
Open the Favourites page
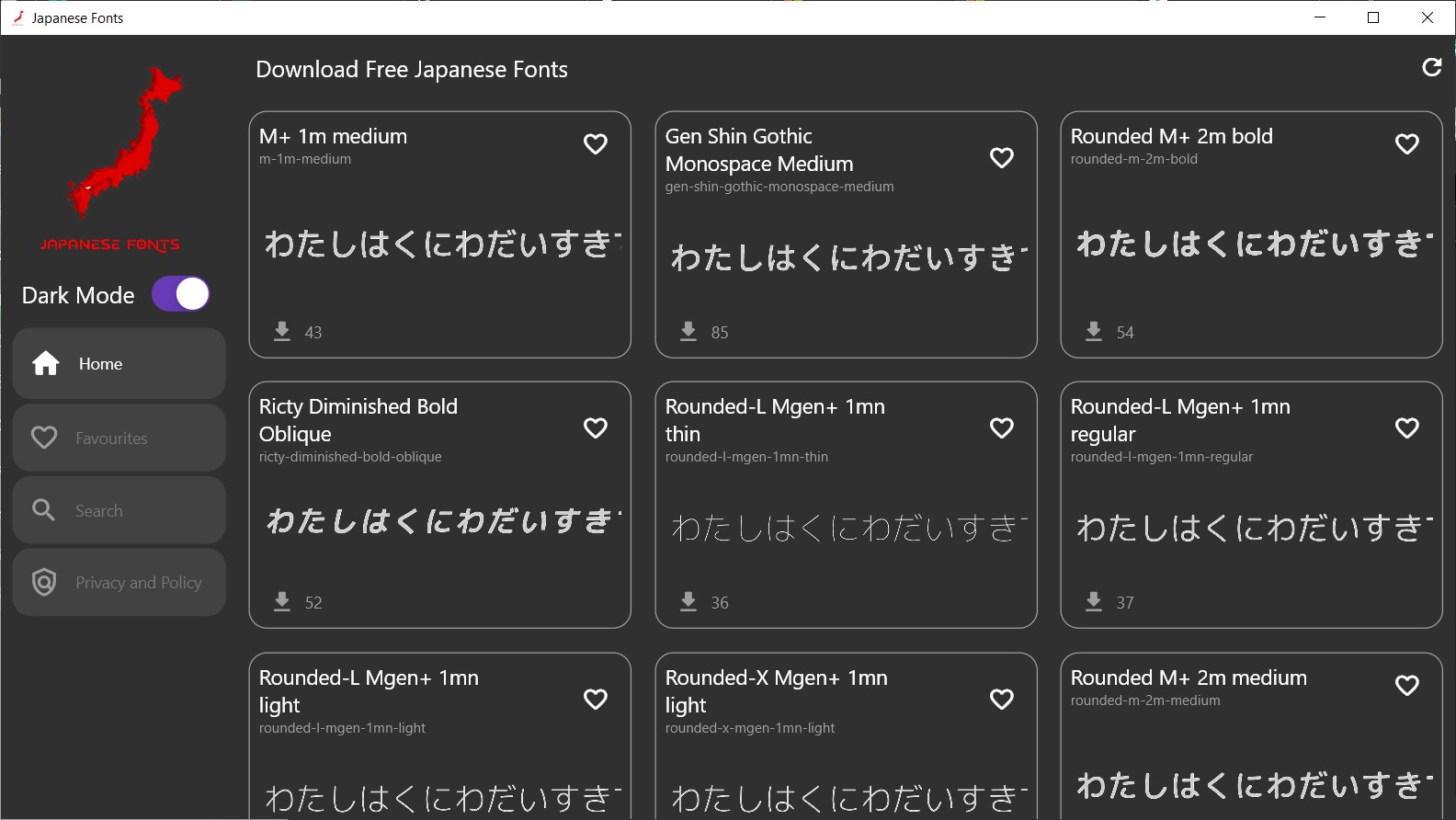[x=119, y=438]
